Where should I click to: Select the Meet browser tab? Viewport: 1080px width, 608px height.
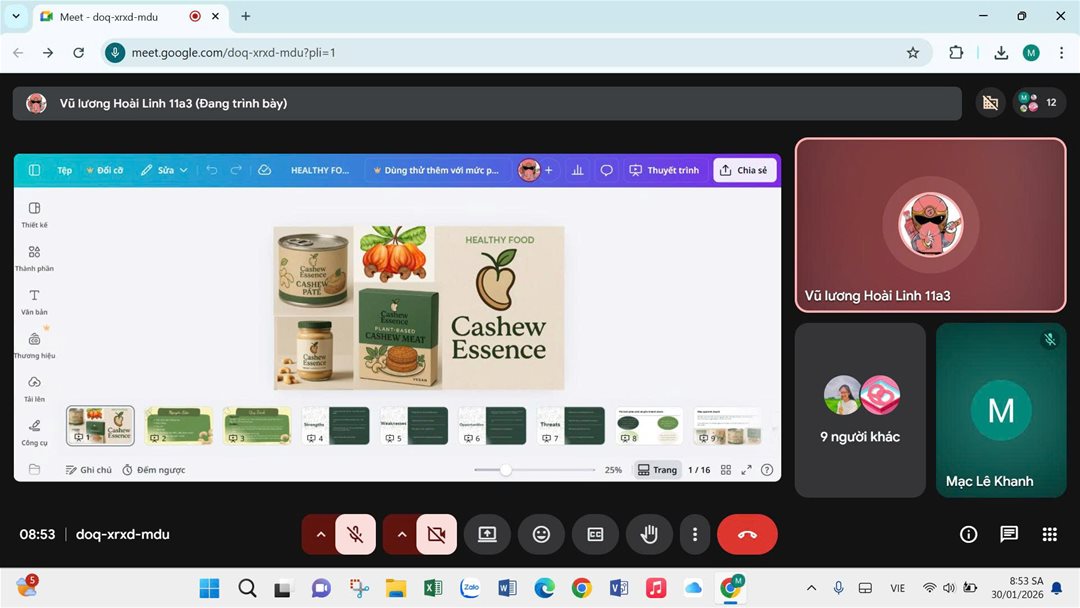[x=110, y=16]
